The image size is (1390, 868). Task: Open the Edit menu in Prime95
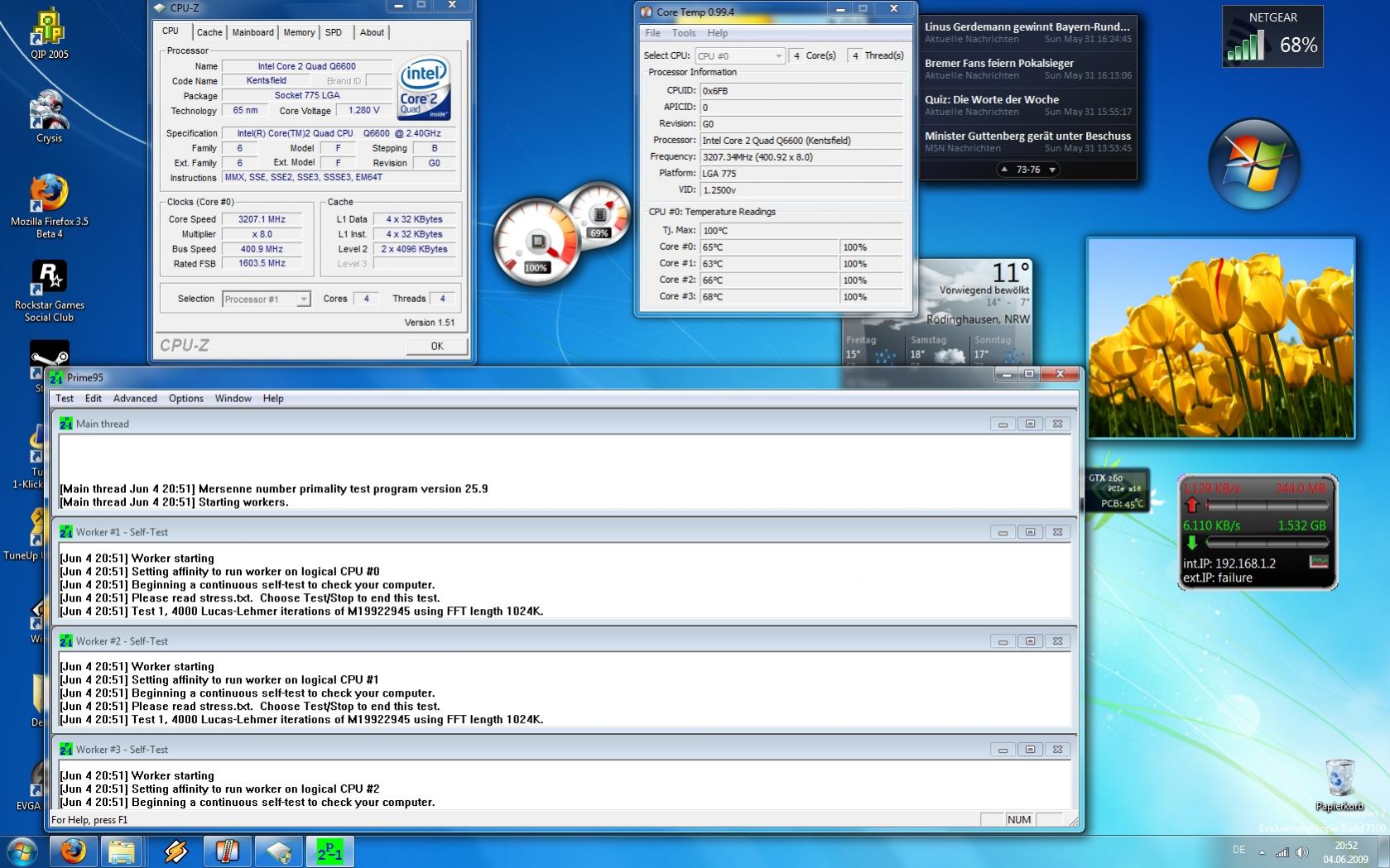pyautogui.click(x=94, y=398)
